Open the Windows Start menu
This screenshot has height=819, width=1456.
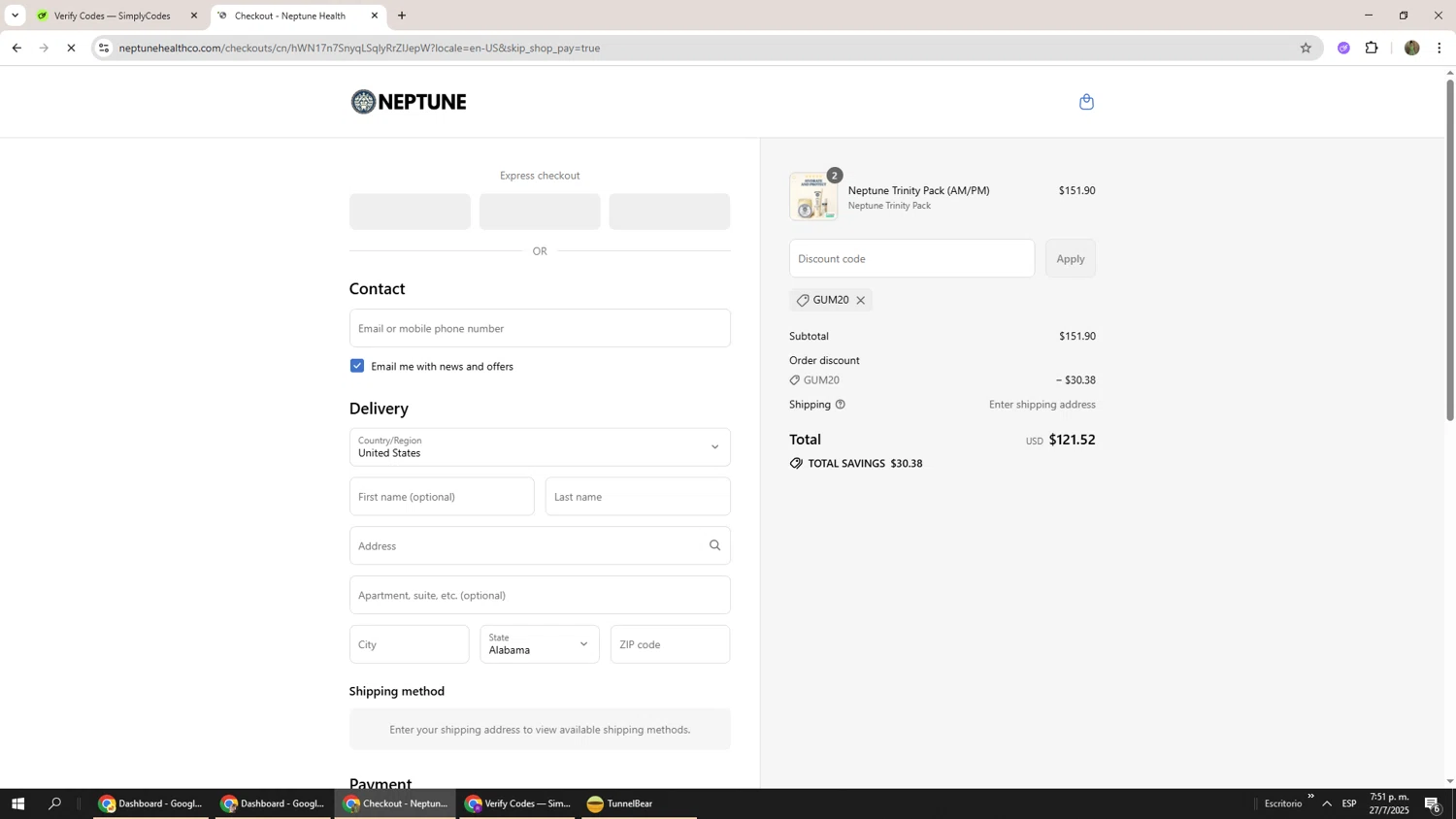click(x=17, y=803)
